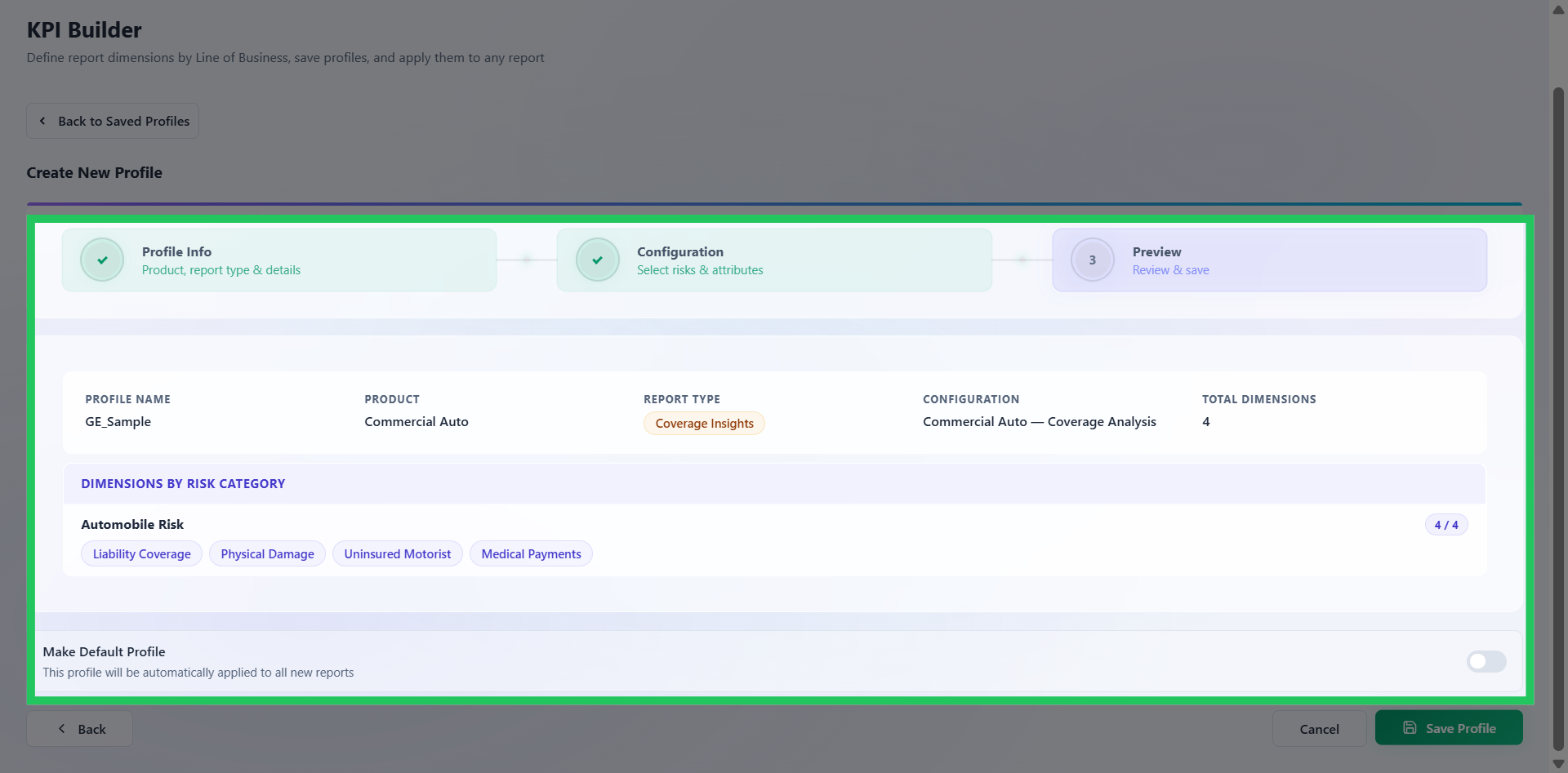Go to the Profile Info step
1568x773 pixels.
(279, 260)
